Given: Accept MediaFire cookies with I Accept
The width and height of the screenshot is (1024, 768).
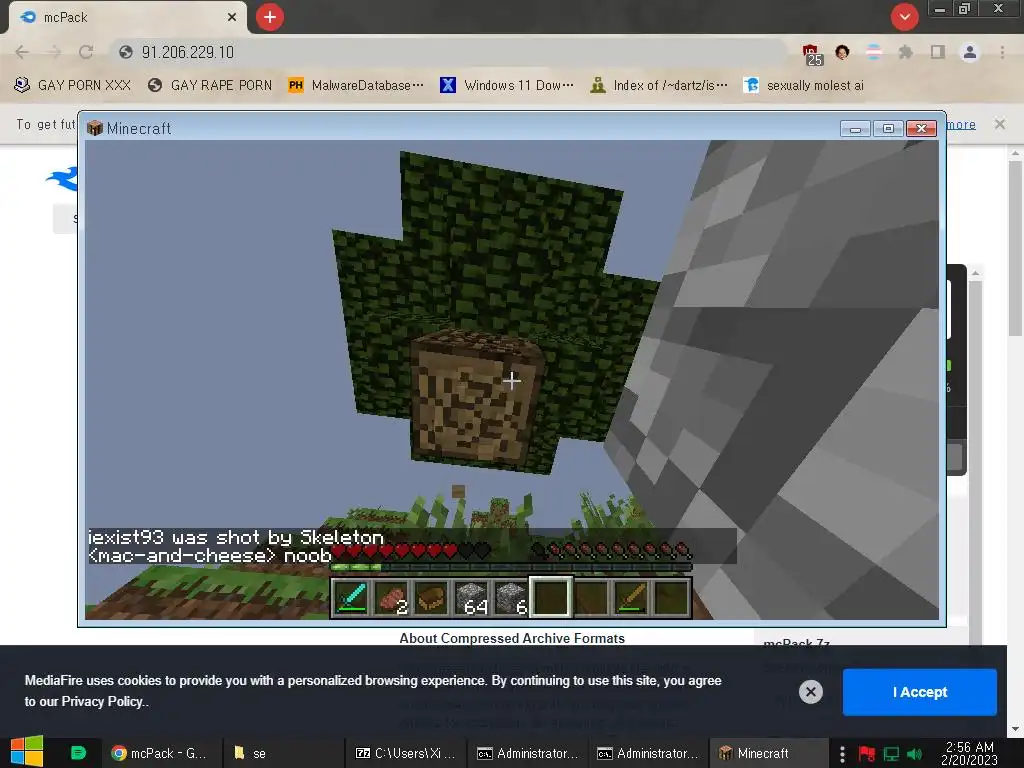Looking at the screenshot, I should pos(920,692).
